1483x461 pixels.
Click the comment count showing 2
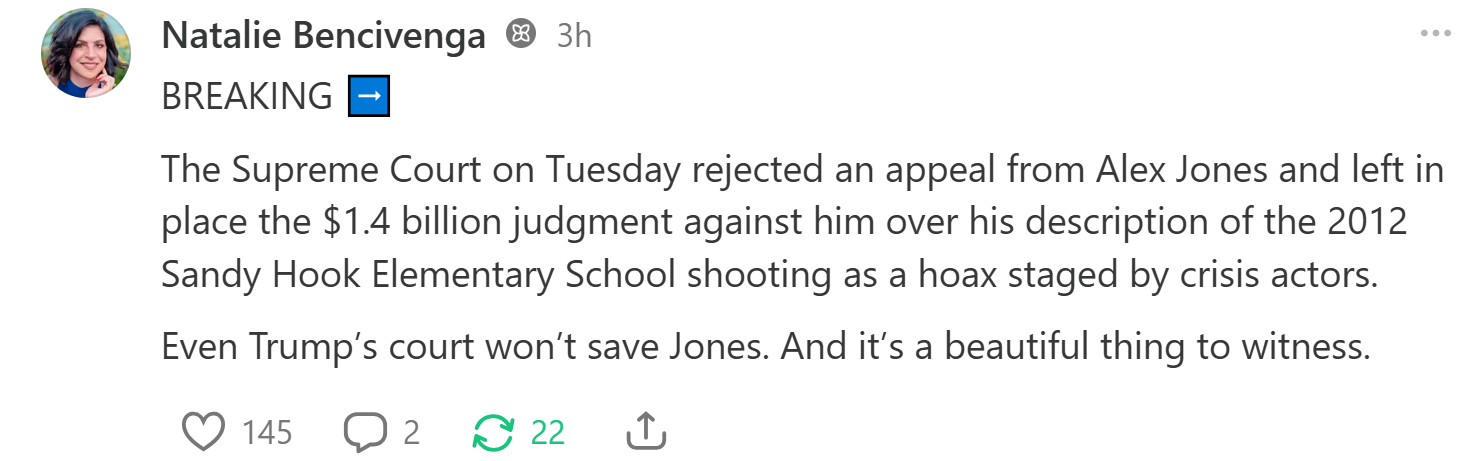[x=411, y=433]
